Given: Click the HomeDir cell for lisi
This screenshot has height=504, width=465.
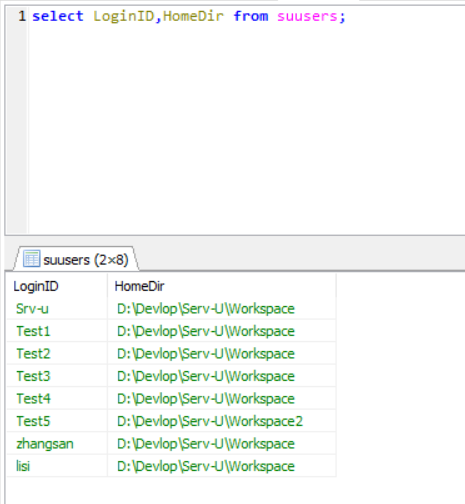Looking at the screenshot, I should 222,466.
